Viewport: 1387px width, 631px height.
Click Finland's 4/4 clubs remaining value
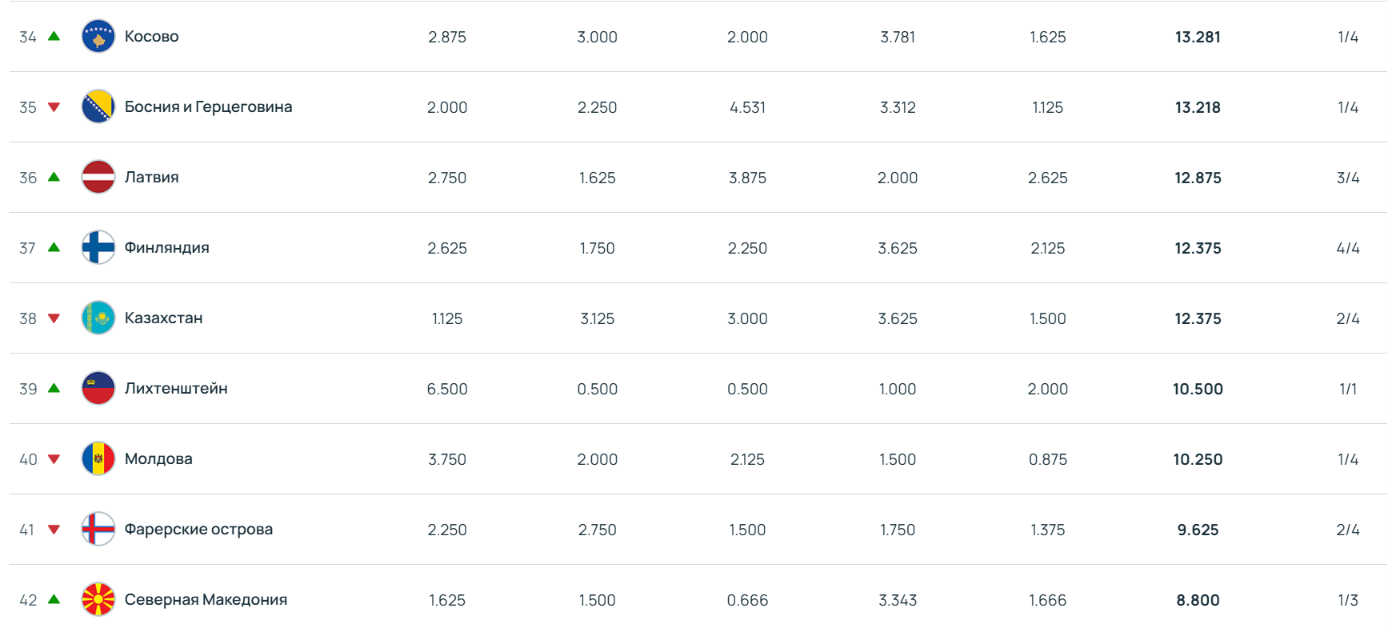(x=1348, y=248)
